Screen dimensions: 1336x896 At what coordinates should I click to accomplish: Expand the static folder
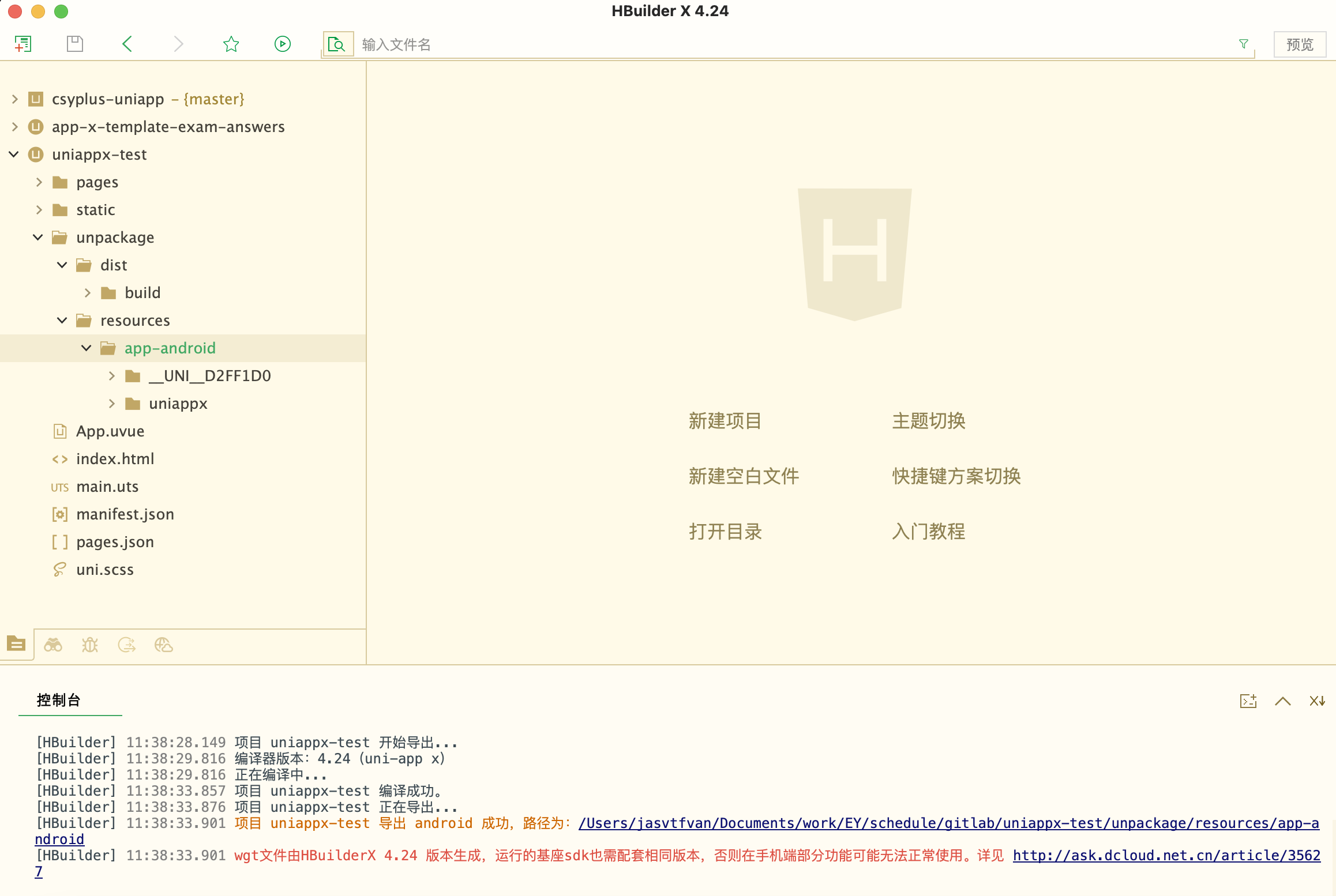(39, 210)
